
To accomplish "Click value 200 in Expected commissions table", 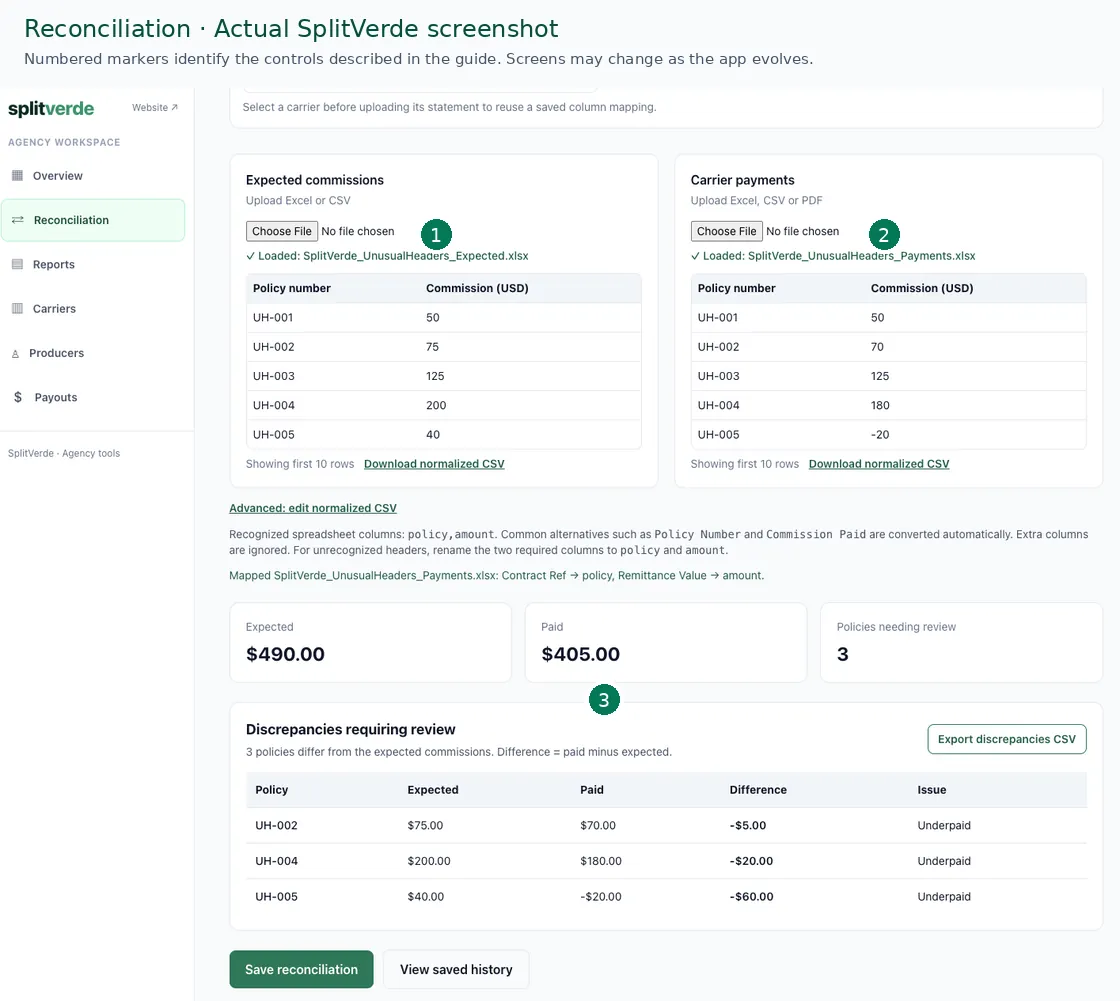I will [436, 405].
